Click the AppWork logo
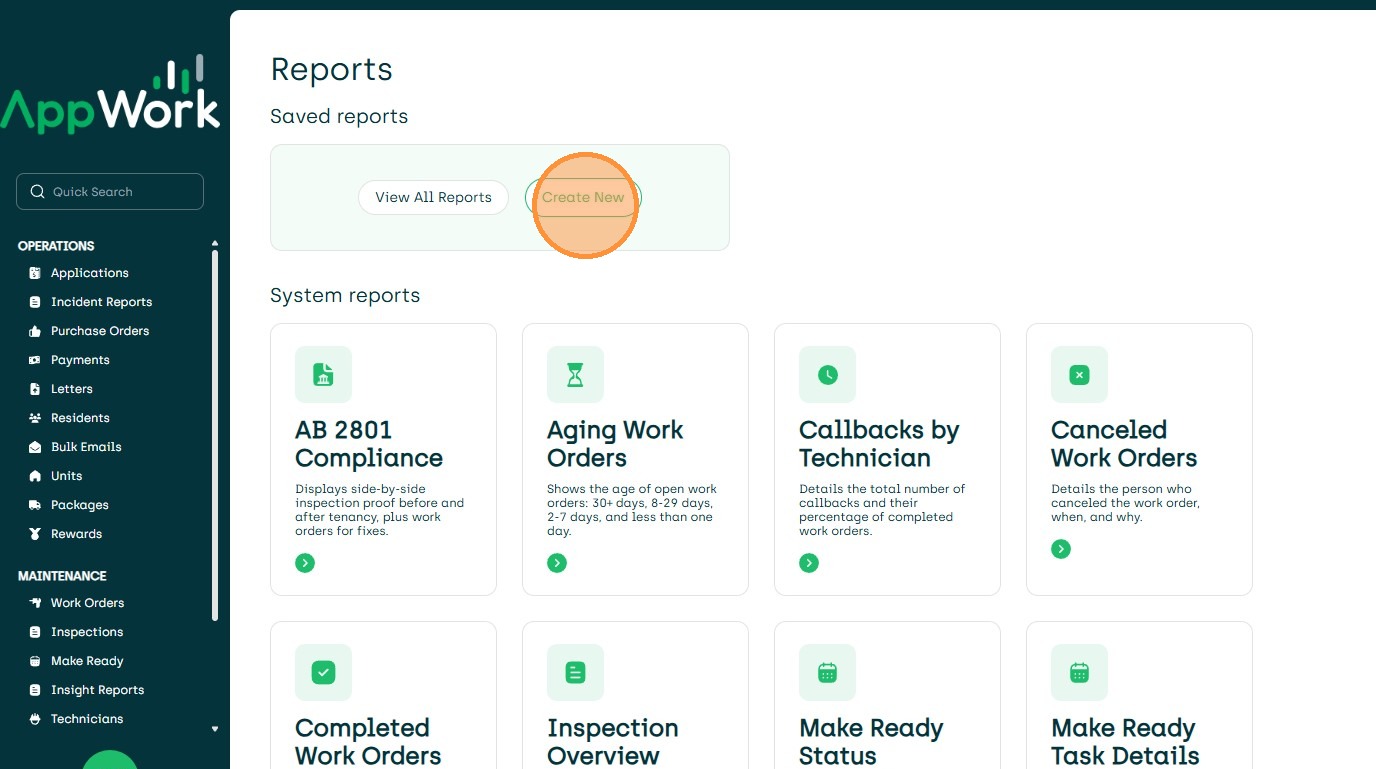The height and width of the screenshot is (769, 1376). (x=110, y=98)
